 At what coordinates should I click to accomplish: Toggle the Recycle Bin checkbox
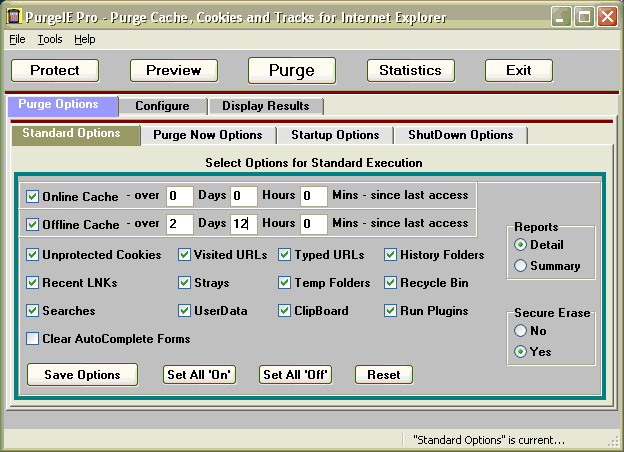390,282
